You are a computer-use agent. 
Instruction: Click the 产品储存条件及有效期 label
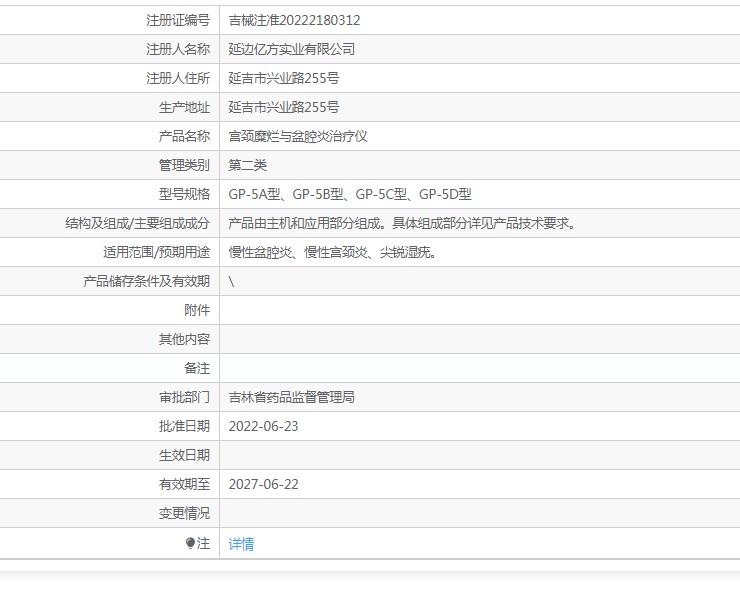(x=146, y=281)
